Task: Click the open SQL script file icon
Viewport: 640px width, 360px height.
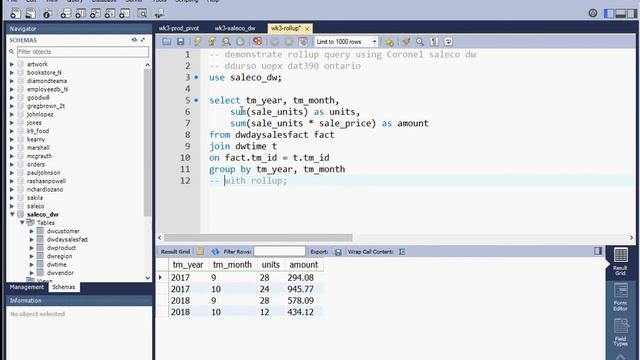Action: pos(31,13)
